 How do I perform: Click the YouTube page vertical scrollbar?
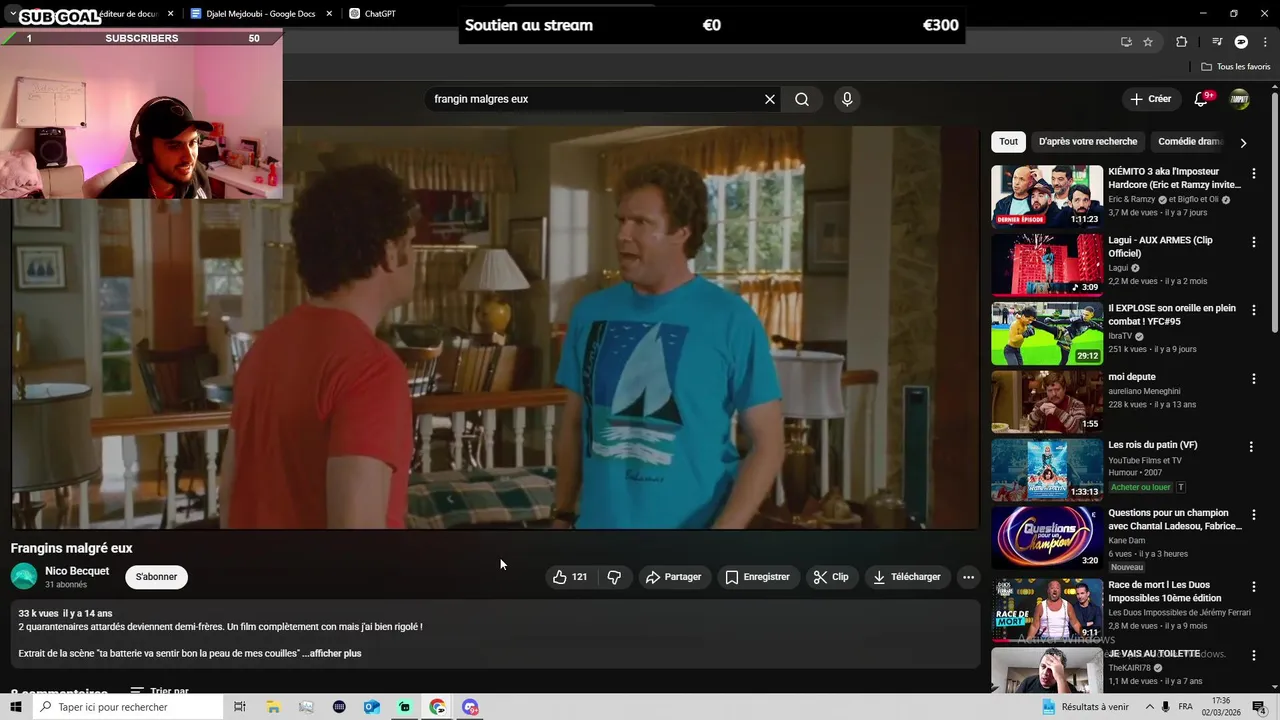pyautogui.click(x=1275, y=213)
